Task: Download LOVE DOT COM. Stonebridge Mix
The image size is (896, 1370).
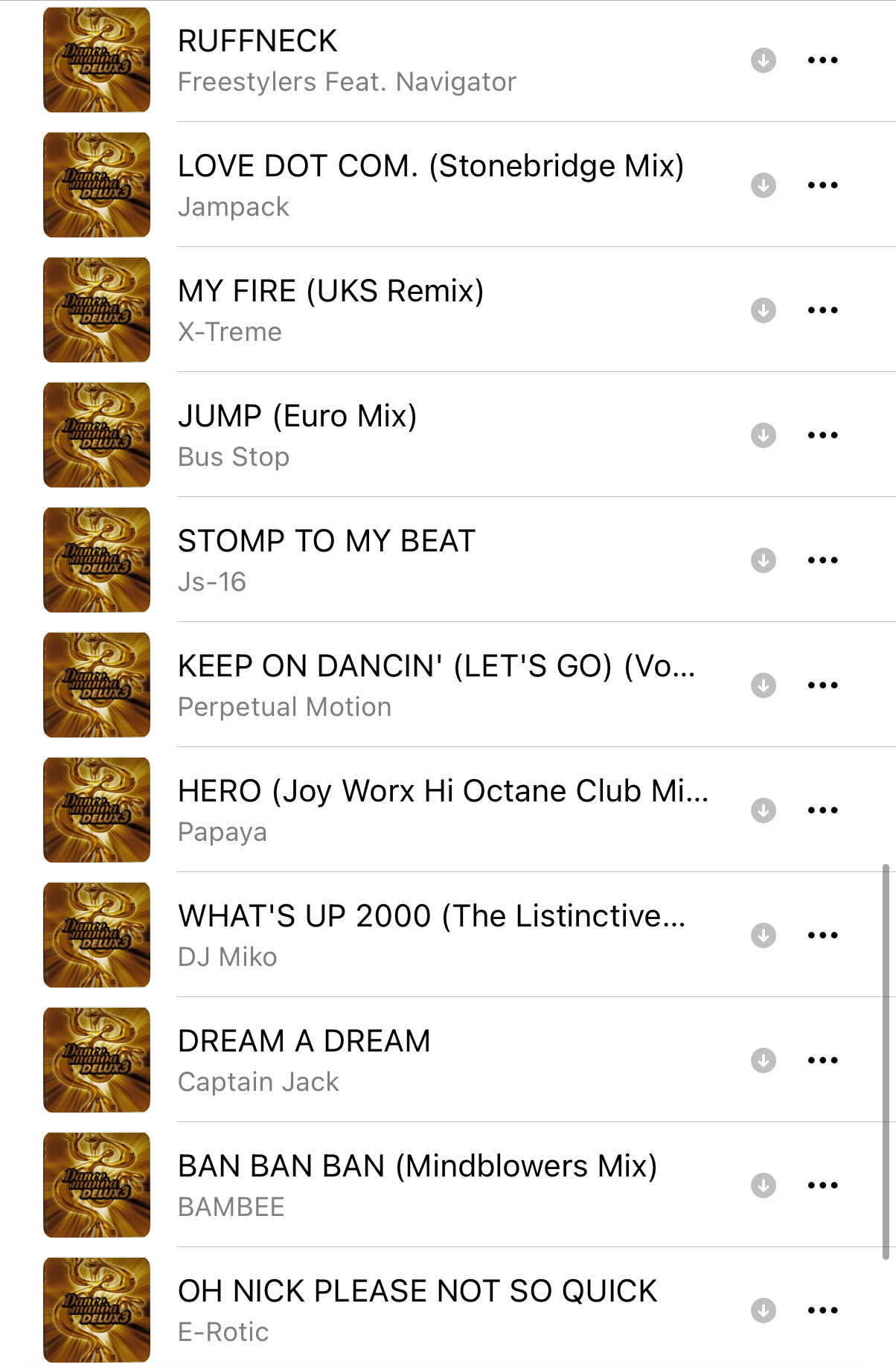Action: [763, 185]
